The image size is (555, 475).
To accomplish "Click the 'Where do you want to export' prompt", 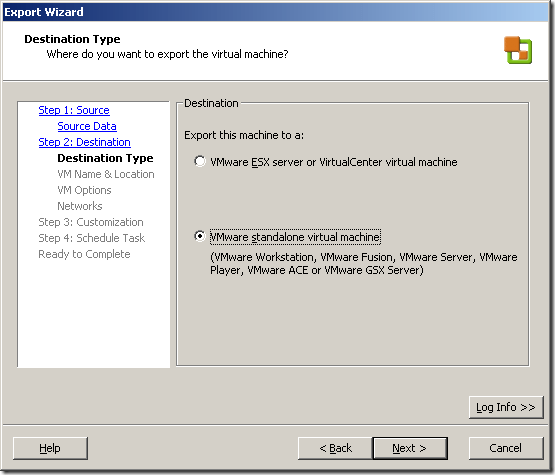I will [167, 54].
